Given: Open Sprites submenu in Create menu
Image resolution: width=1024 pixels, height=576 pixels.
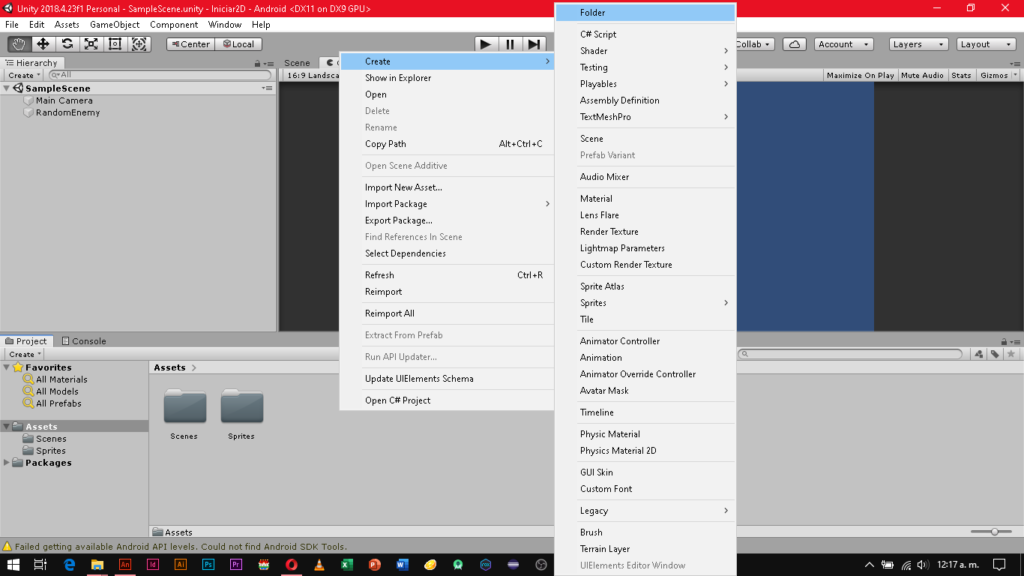Looking at the screenshot, I should [x=645, y=303].
